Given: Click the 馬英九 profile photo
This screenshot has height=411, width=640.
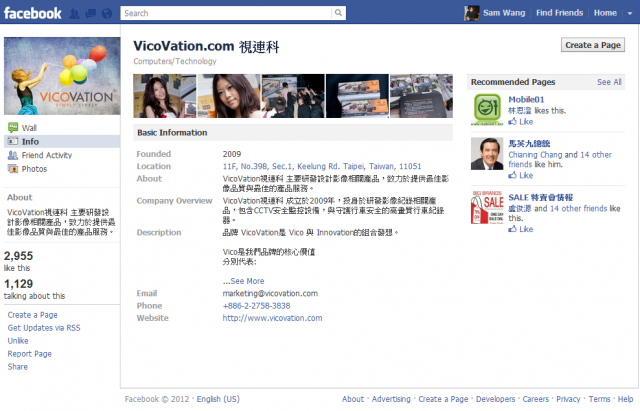Looking at the screenshot, I should click(x=487, y=153).
